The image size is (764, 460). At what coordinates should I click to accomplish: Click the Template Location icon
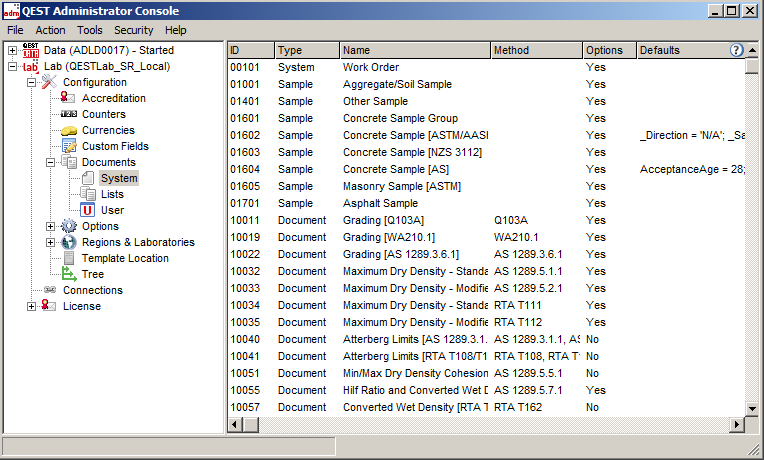pyautogui.click(x=68, y=258)
